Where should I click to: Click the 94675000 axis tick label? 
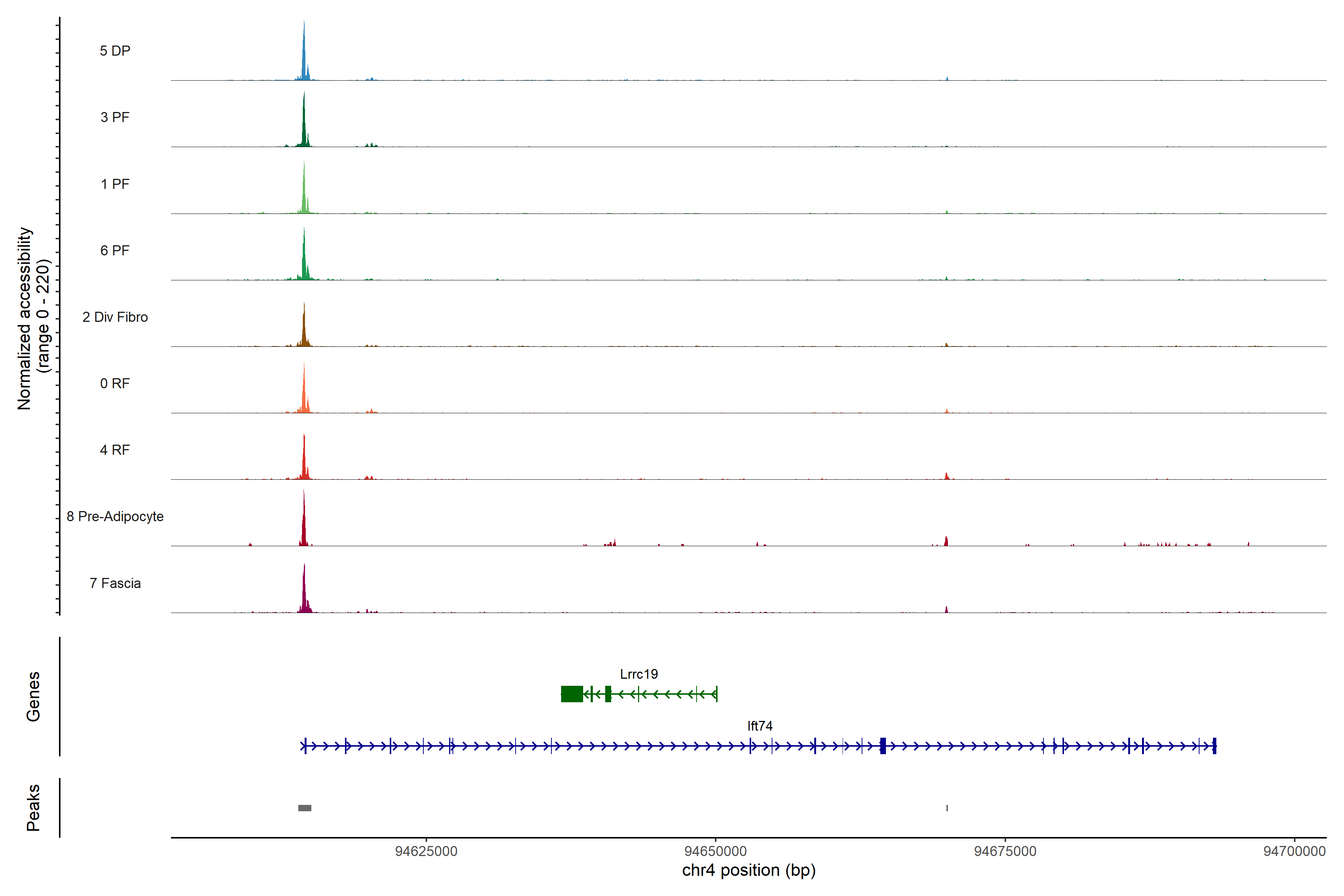(1005, 851)
